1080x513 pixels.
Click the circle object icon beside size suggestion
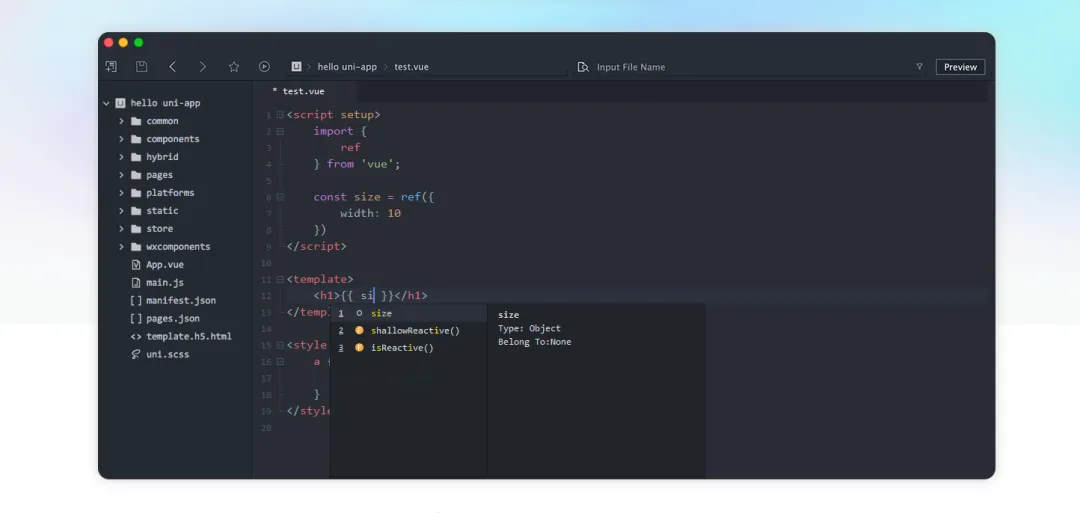click(x=359, y=313)
